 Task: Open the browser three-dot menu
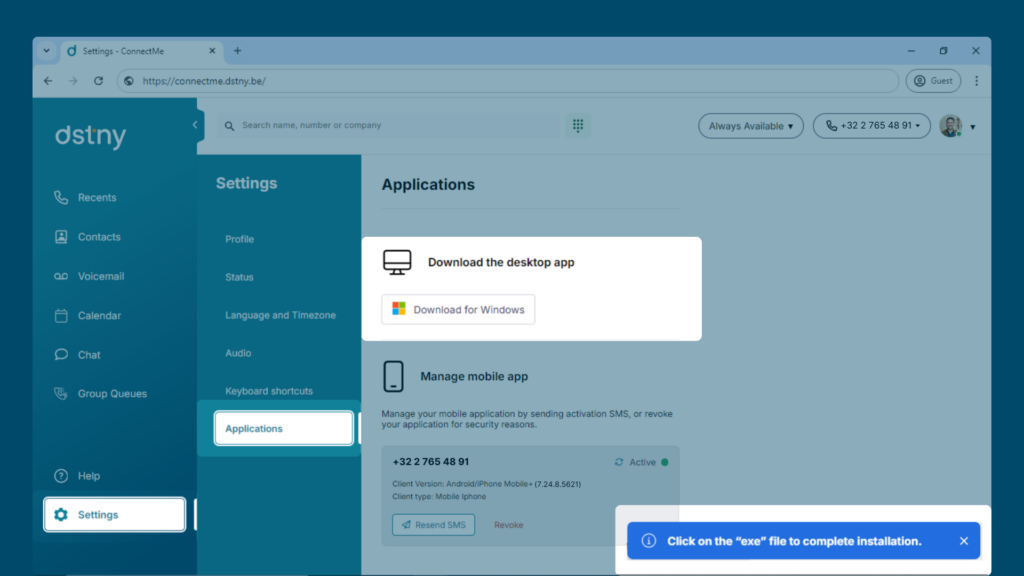point(976,81)
